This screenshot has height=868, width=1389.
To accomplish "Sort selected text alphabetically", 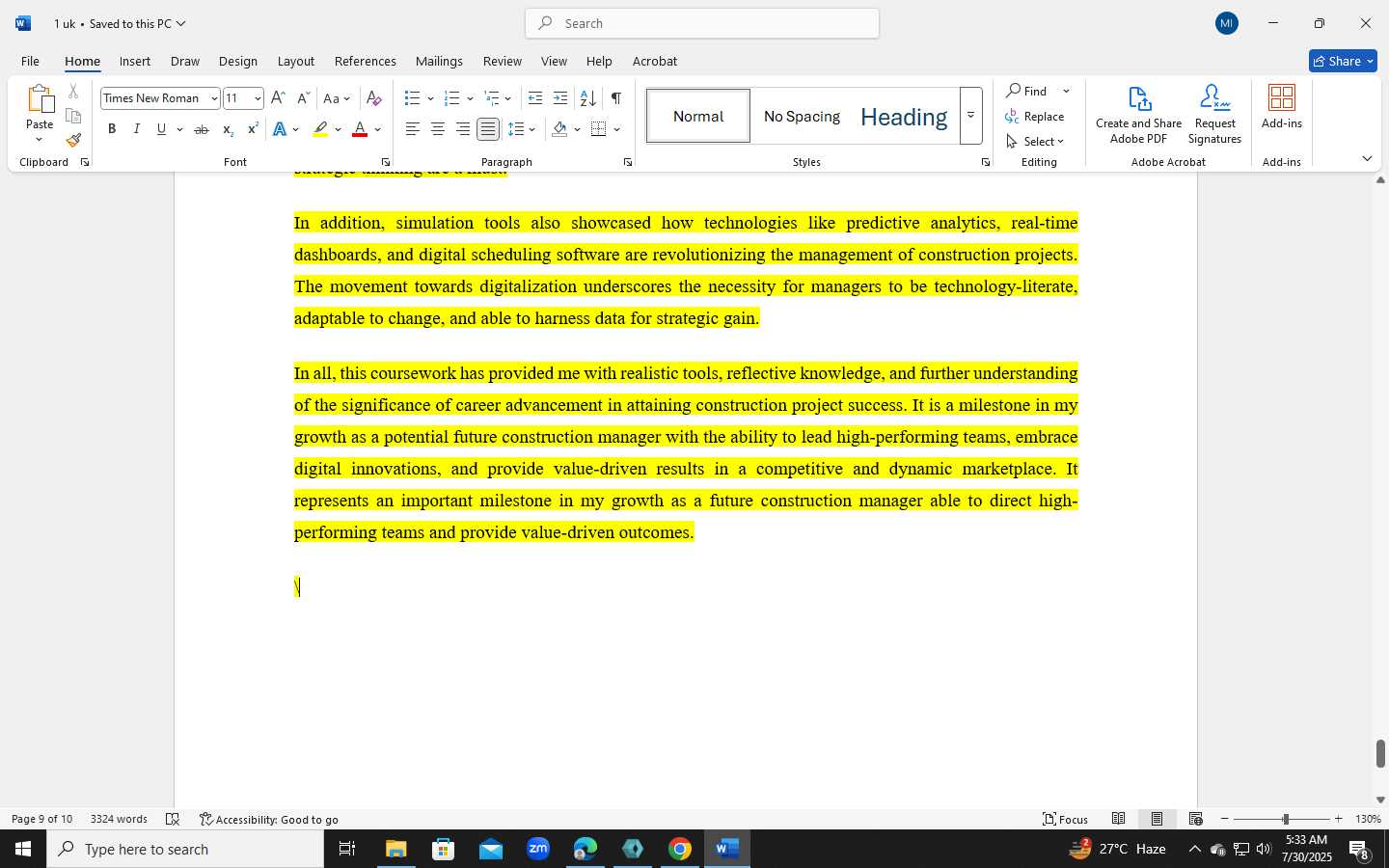I will point(587,97).
